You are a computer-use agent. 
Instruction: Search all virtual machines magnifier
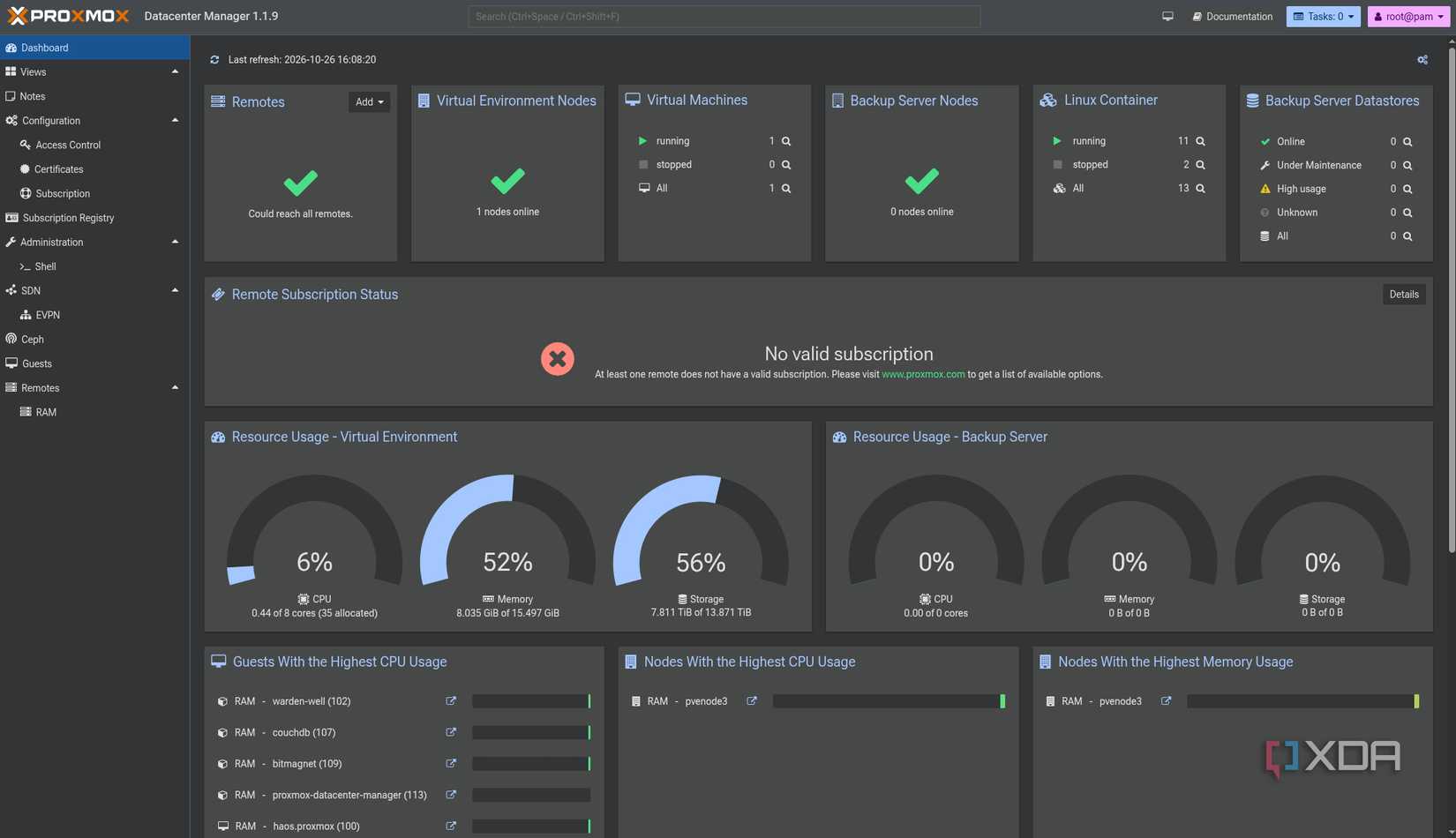click(786, 189)
